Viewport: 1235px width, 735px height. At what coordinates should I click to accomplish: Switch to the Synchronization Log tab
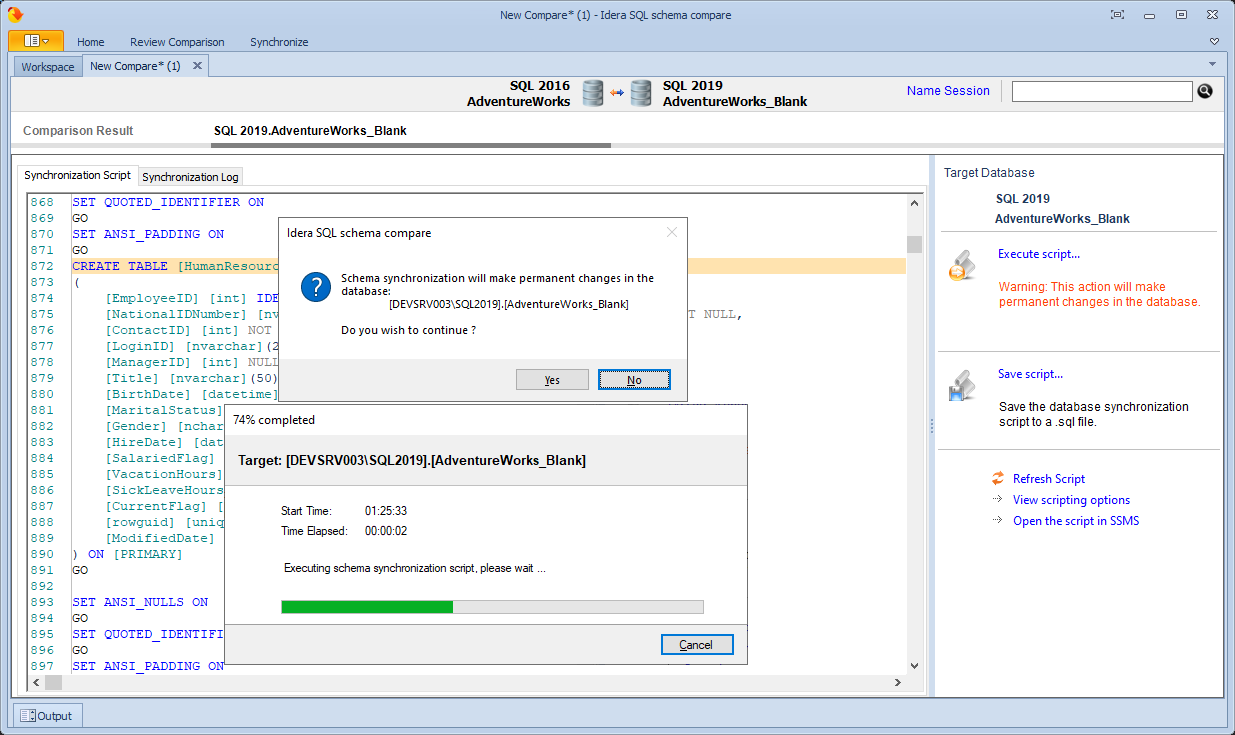190,177
